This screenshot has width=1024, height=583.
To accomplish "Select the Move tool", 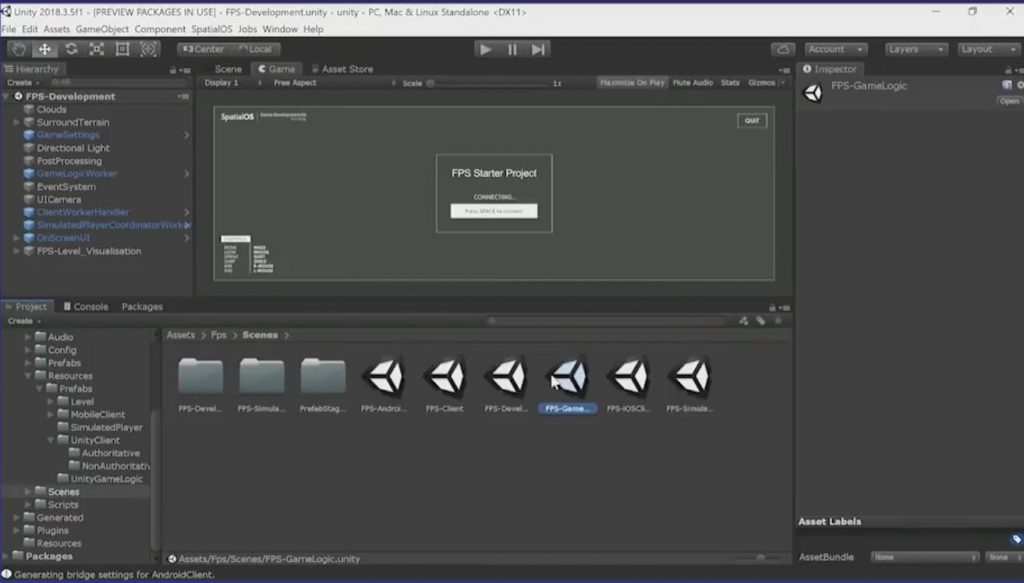I will (44, 49).
